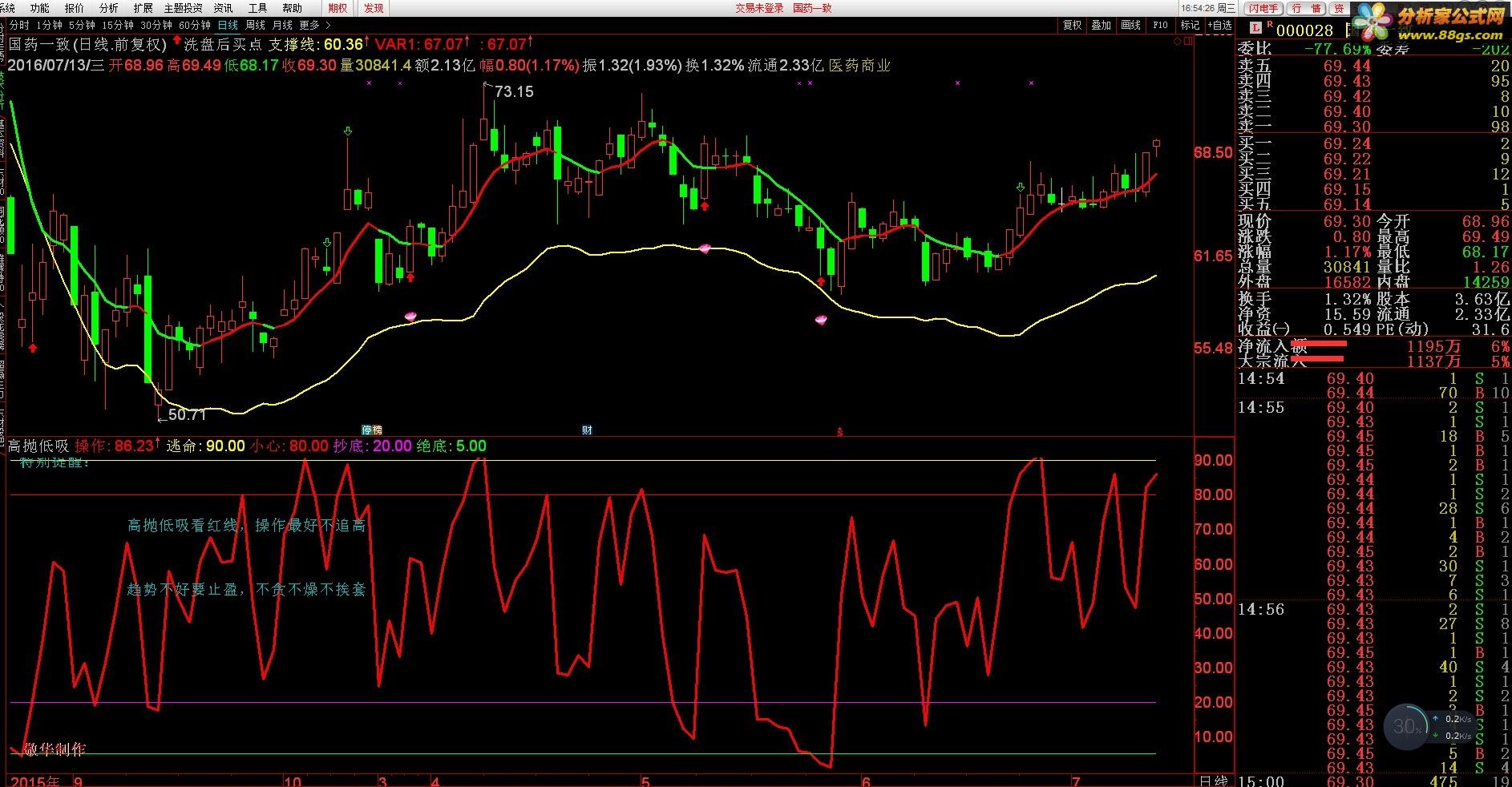
Task: Click the 50.71 low price label
Action: [x=187, y=414]
